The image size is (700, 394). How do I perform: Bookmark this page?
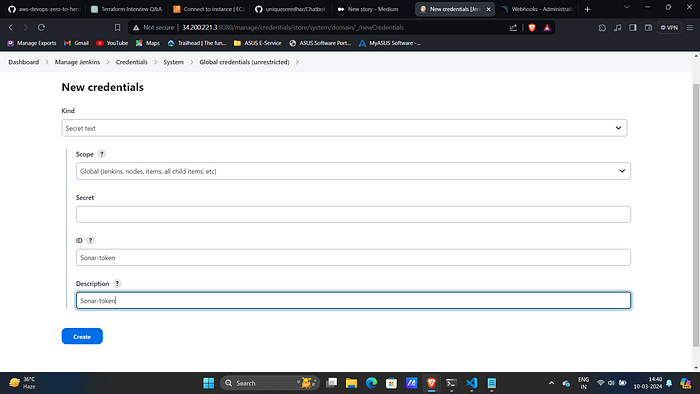[x=117, y=28]
